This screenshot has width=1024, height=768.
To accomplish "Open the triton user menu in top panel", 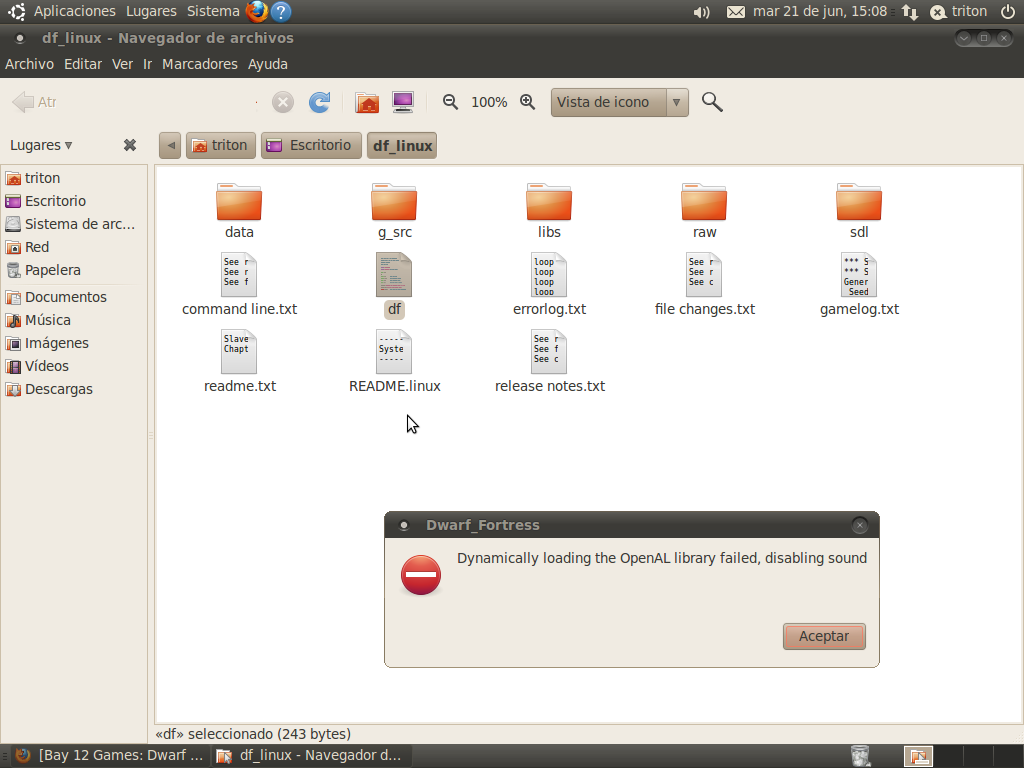I will (x=959, y=12).
